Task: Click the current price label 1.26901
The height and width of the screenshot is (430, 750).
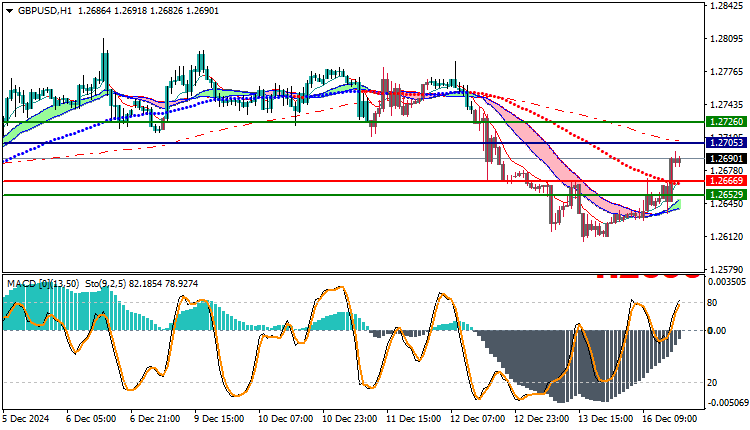Action: (x=727, y=159)
